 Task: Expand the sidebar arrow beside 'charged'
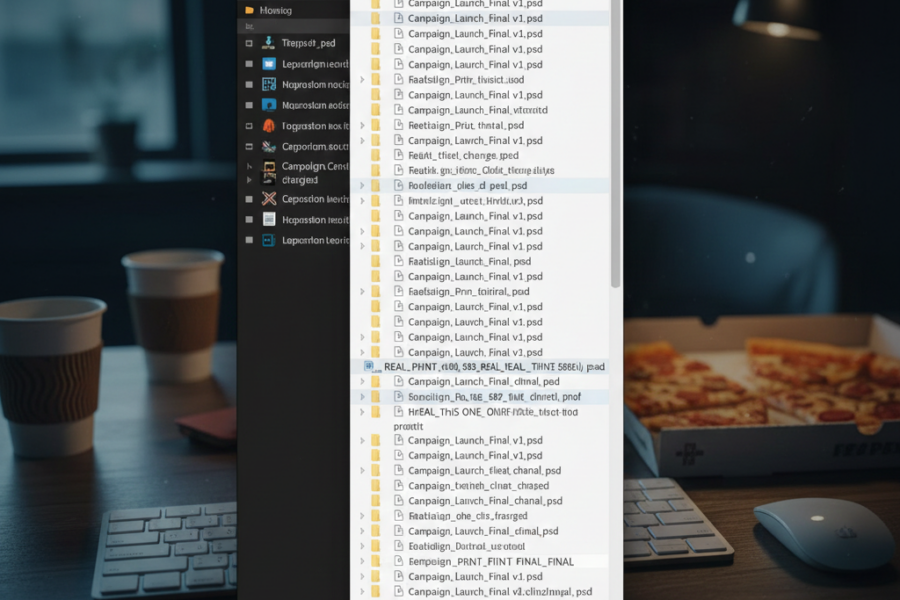(x=249, y=180)
